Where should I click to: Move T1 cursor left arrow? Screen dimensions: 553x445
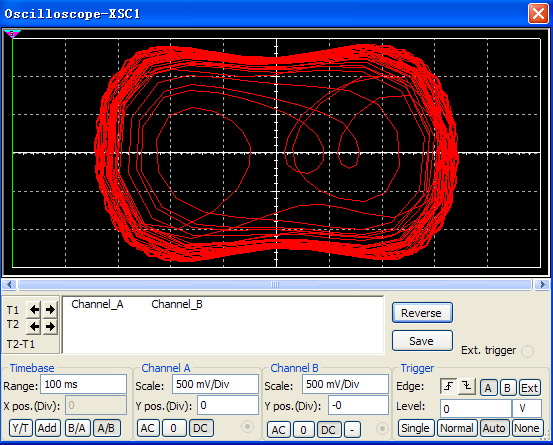pos(34,310)
